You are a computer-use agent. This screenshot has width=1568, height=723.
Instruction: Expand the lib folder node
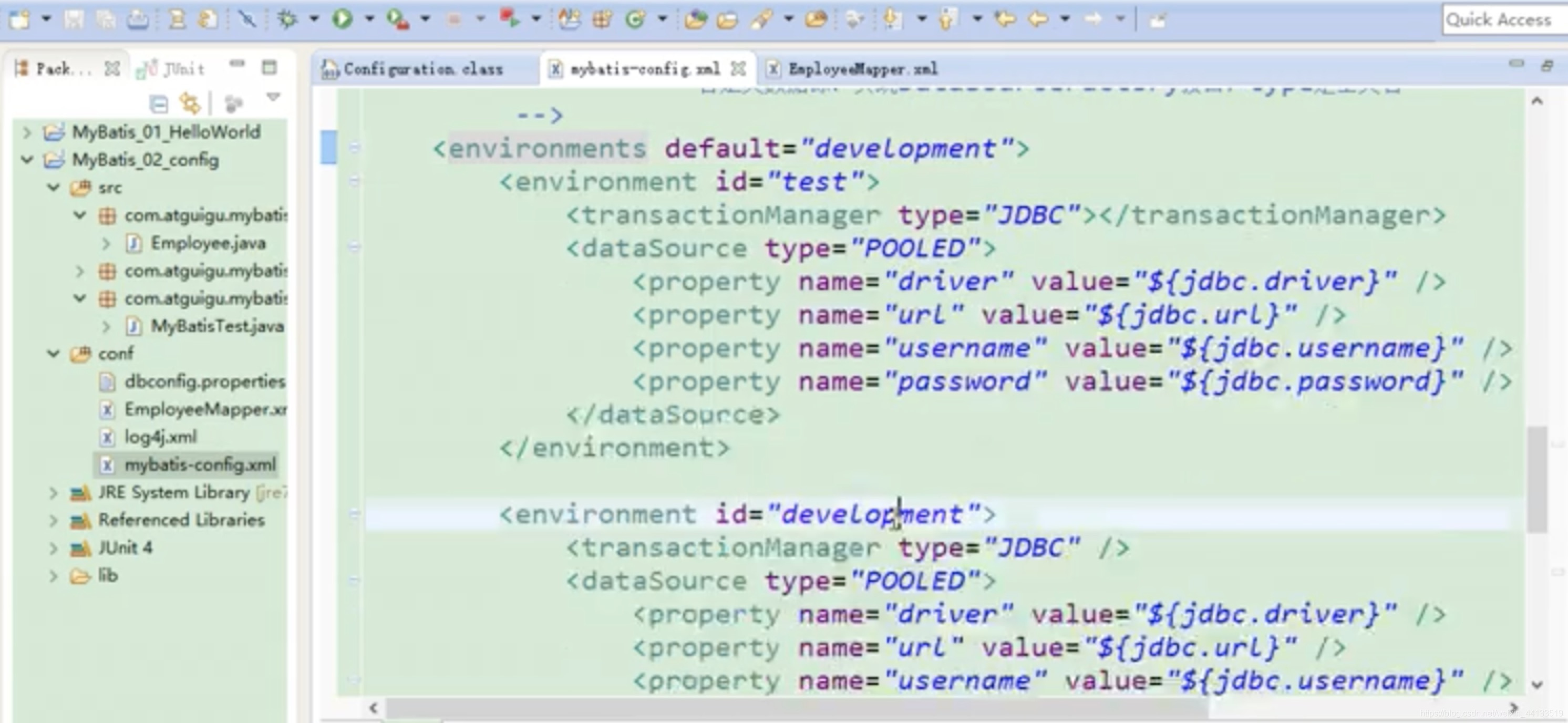(54, 576)
